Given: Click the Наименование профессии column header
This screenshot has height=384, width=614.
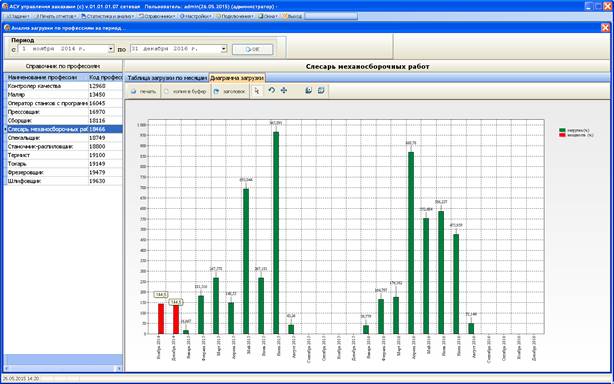Looking at the screenshot, I should pyautogui.click(x=46, y=78).
